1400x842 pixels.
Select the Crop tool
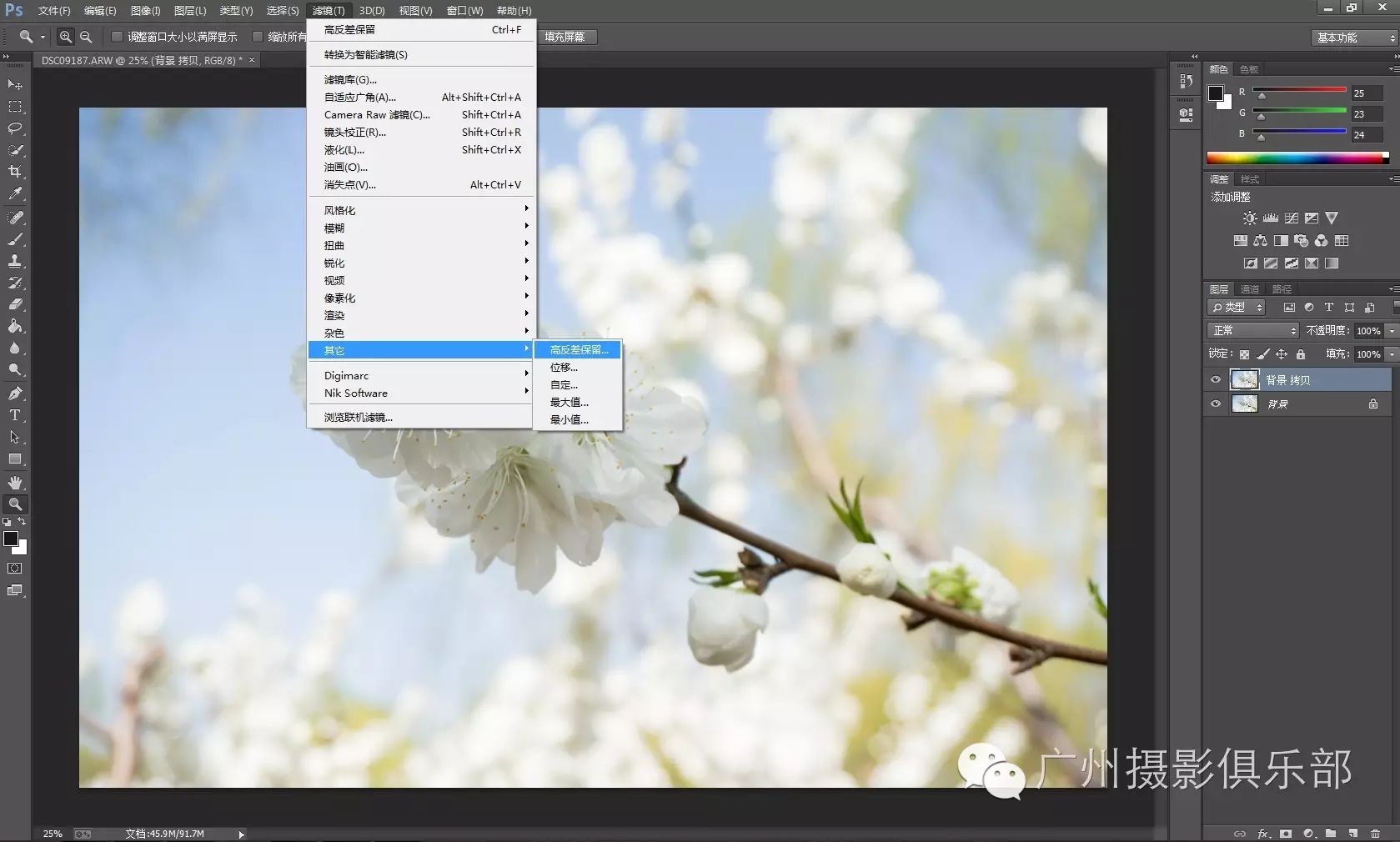pyautogui.click(x=15, y=172)
